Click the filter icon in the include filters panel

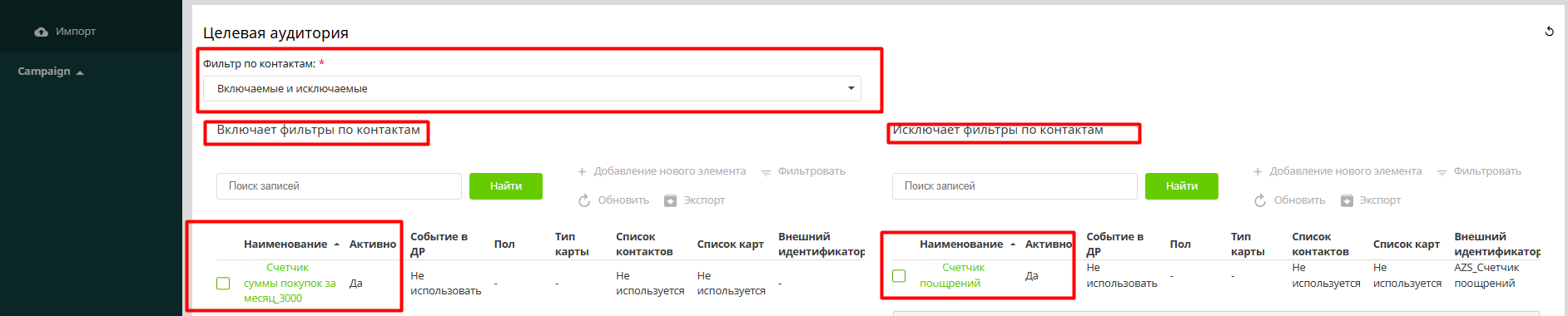pos(766,172)
